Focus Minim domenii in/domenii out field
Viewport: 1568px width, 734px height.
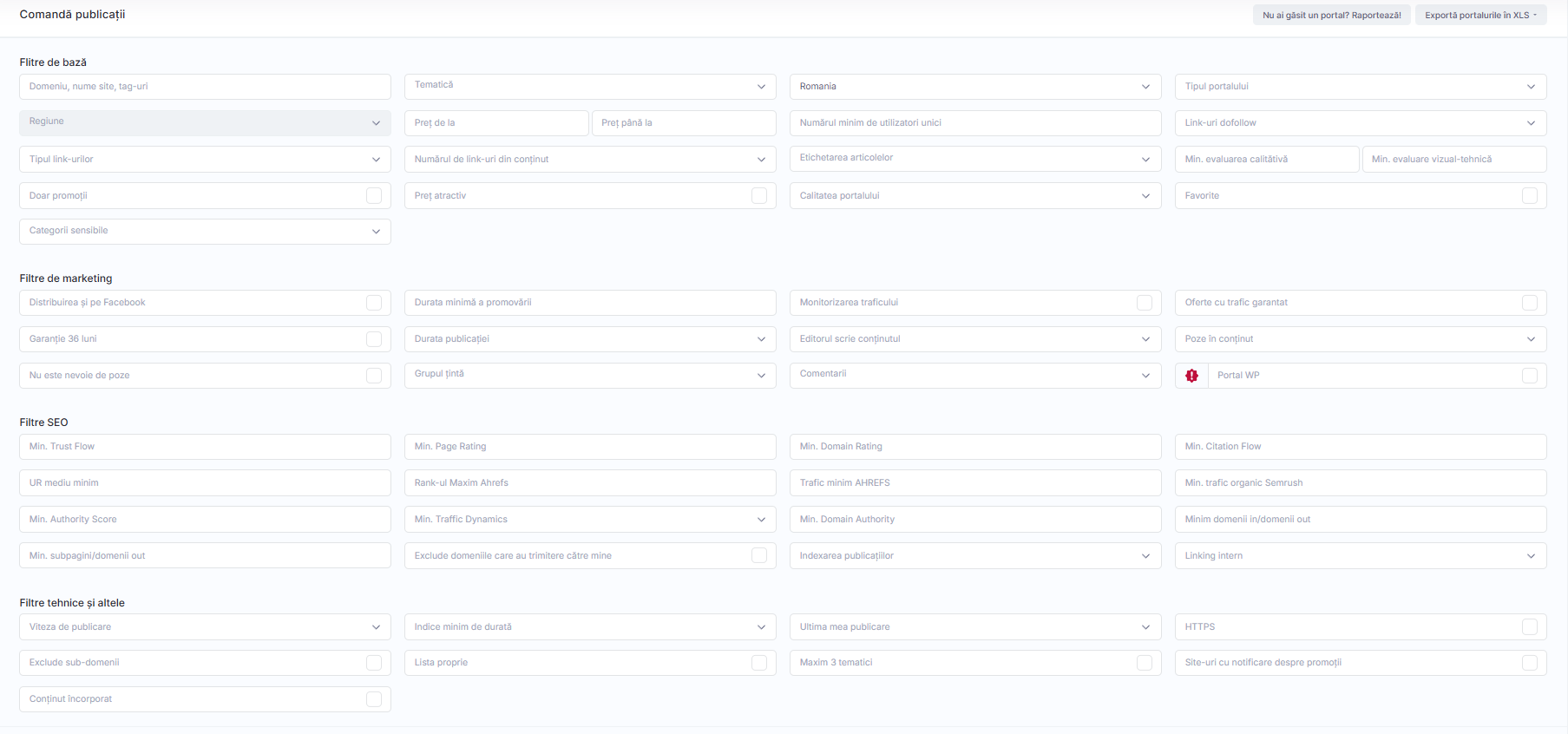(x=1361, y=520)
